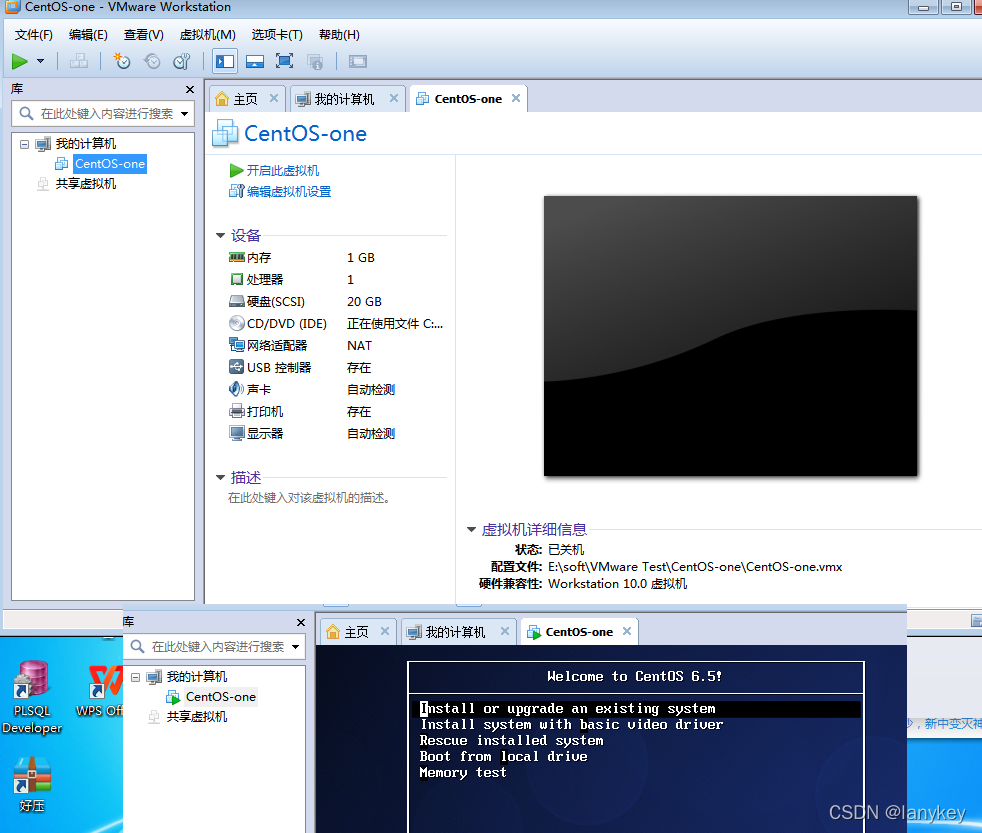The image size is (982, 833).
Task: Select highlighted CentOS-one in upper library tree
Action: point(110,163)
